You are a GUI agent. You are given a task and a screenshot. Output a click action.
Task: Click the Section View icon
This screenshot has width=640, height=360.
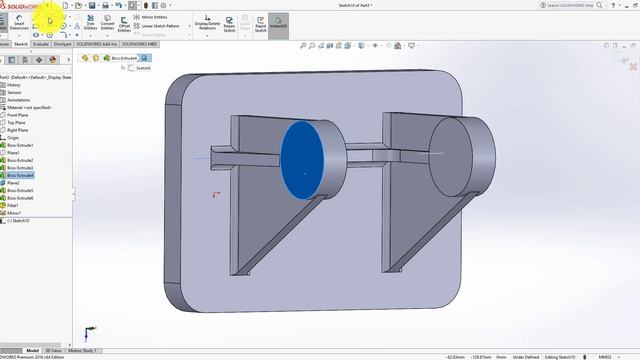click(330, 46)
